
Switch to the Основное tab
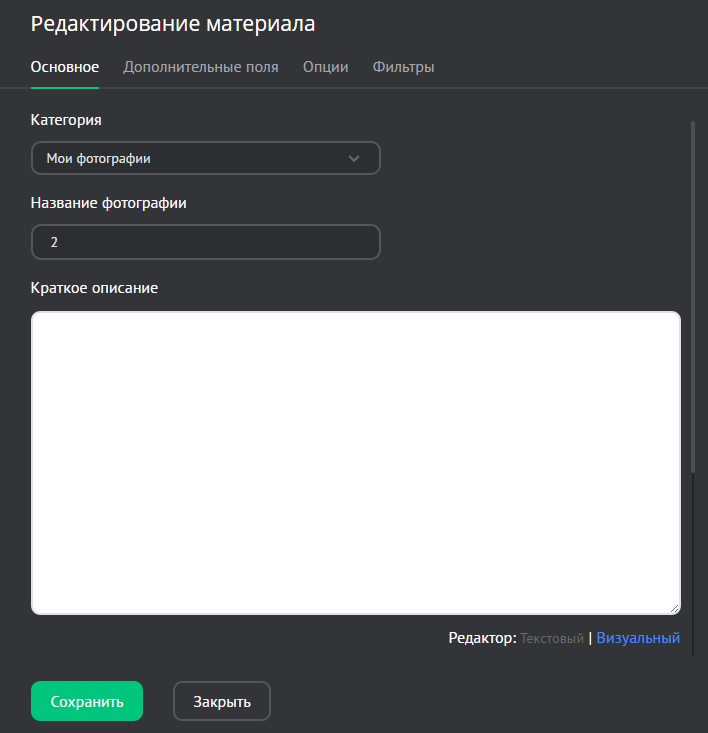point(65,67)
